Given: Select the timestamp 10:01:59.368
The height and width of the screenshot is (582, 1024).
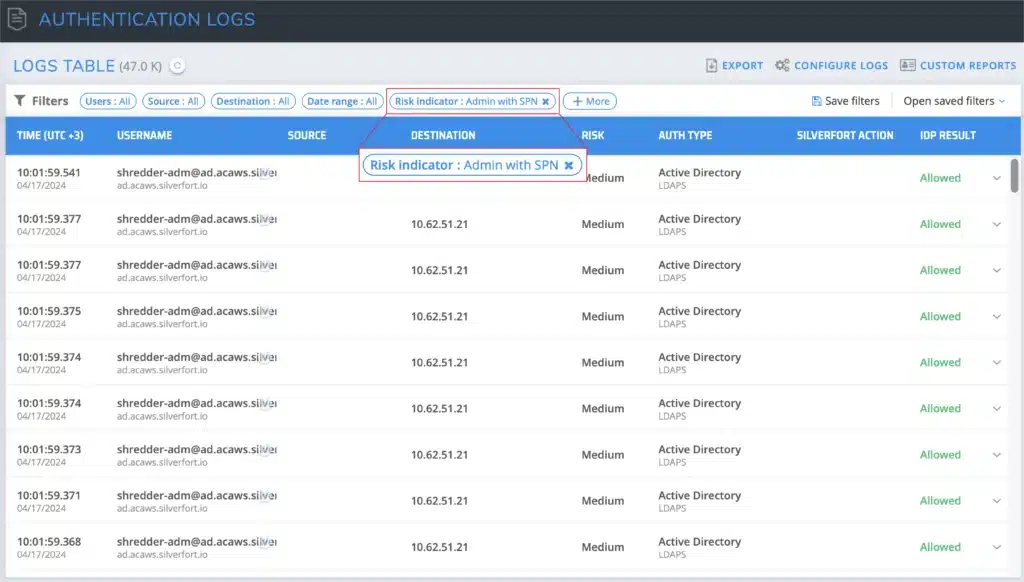Looking at the screenshot, I should click(49, 542).
